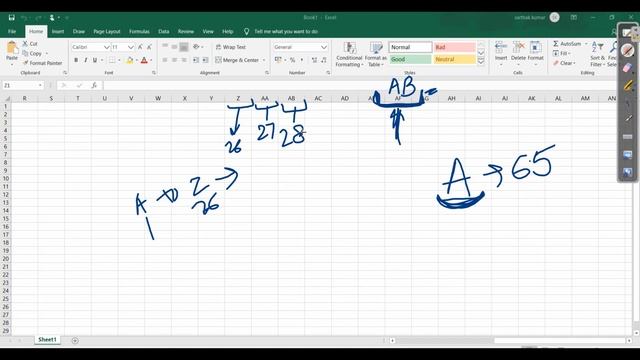Click the Format Painter brush
640x360 pixels.
click(25, 63)
